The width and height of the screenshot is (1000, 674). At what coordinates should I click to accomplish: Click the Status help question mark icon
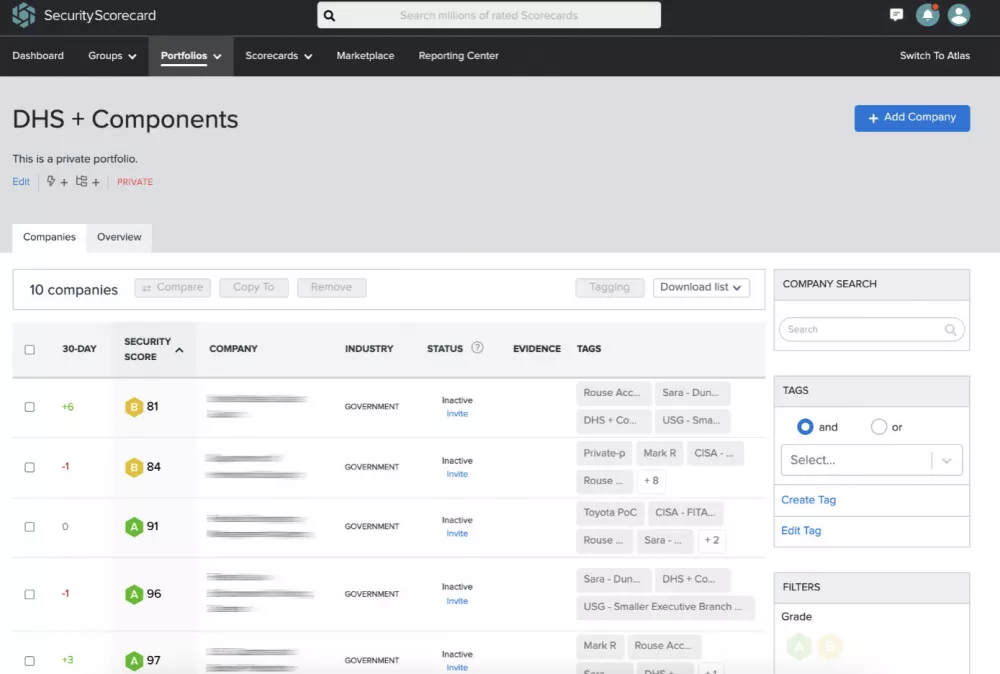[477, 348]
